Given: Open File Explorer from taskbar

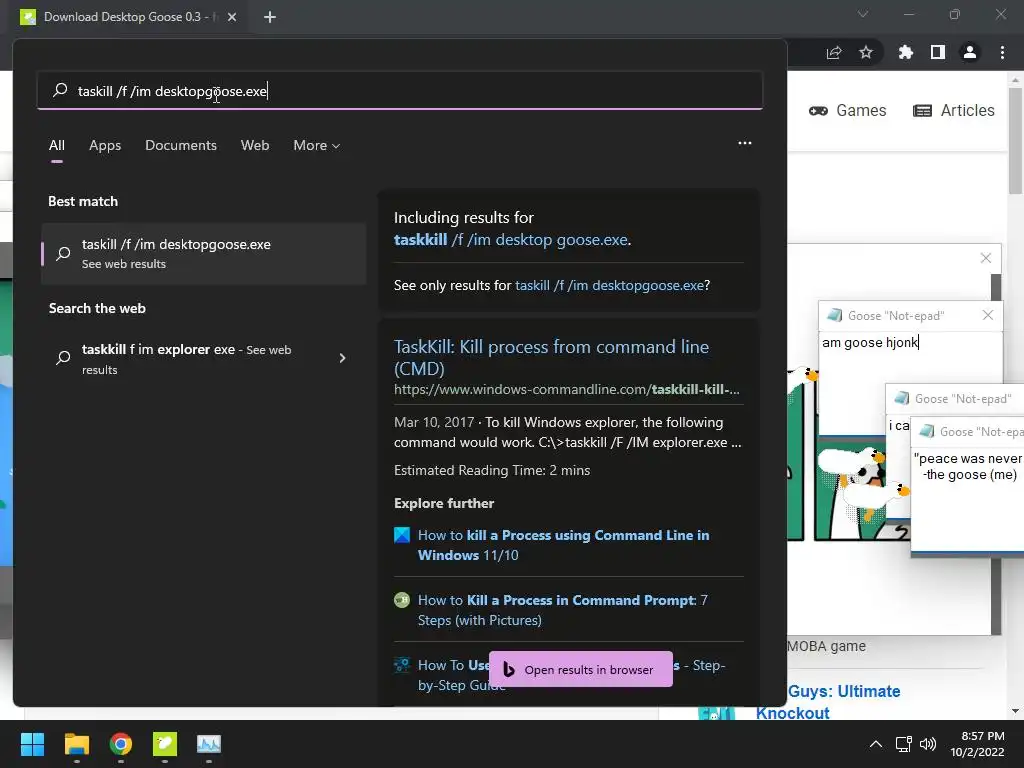Looking at the screenshot, I should 76,744.
